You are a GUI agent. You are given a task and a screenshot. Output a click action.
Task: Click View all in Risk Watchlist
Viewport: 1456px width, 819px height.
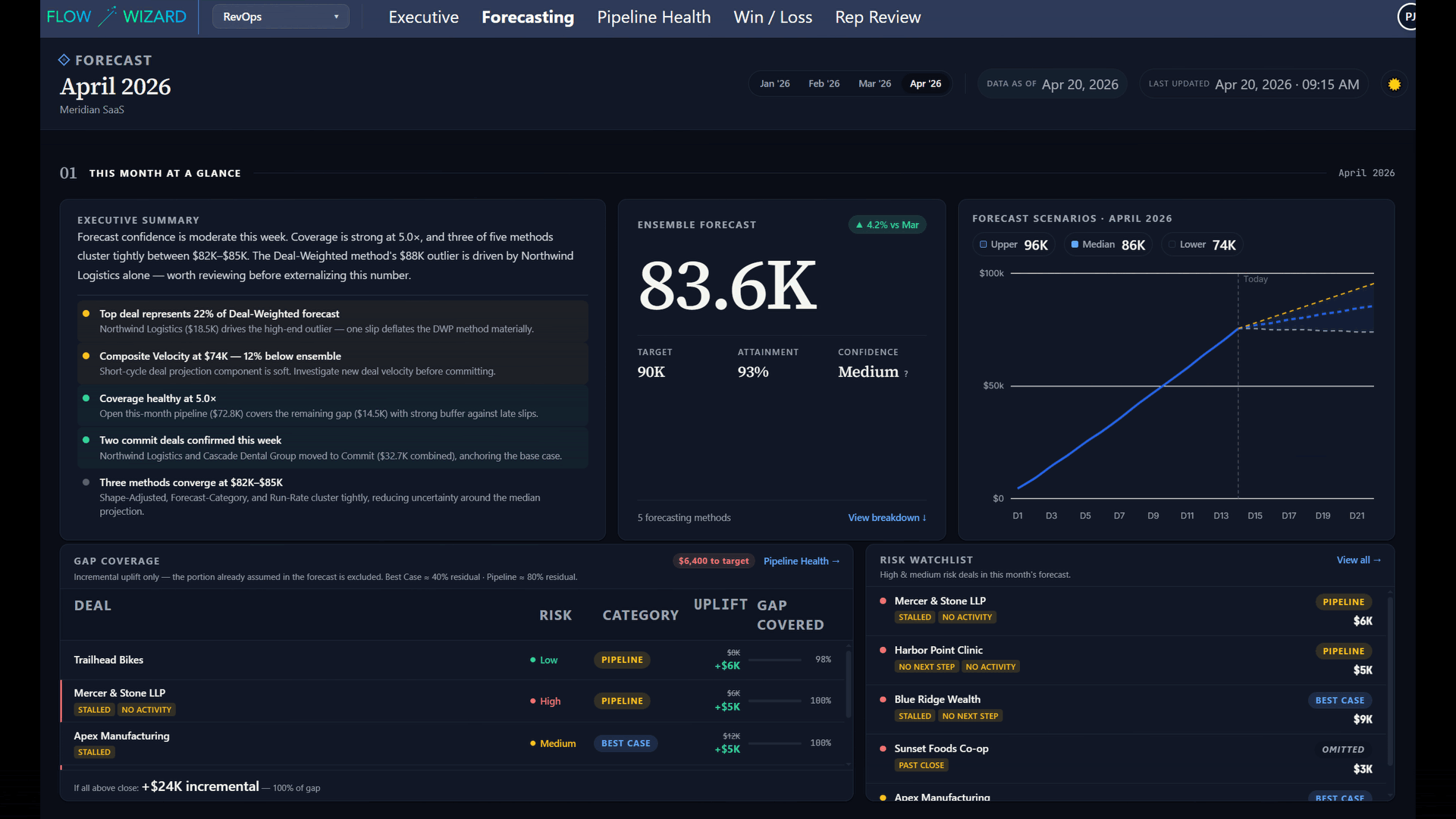pyautogui.click(x=1359, y=560)
